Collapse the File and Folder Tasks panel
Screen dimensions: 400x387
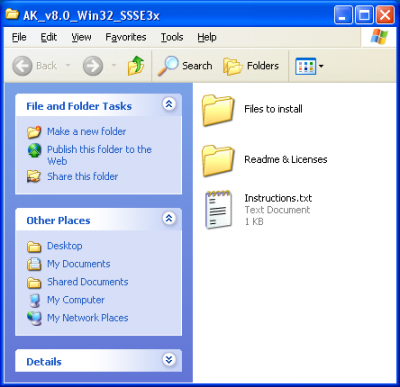(x=169, y=104)
